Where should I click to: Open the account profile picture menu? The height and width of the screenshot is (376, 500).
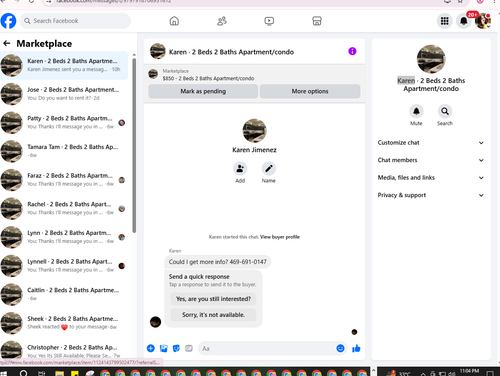(x=482, y=21)
